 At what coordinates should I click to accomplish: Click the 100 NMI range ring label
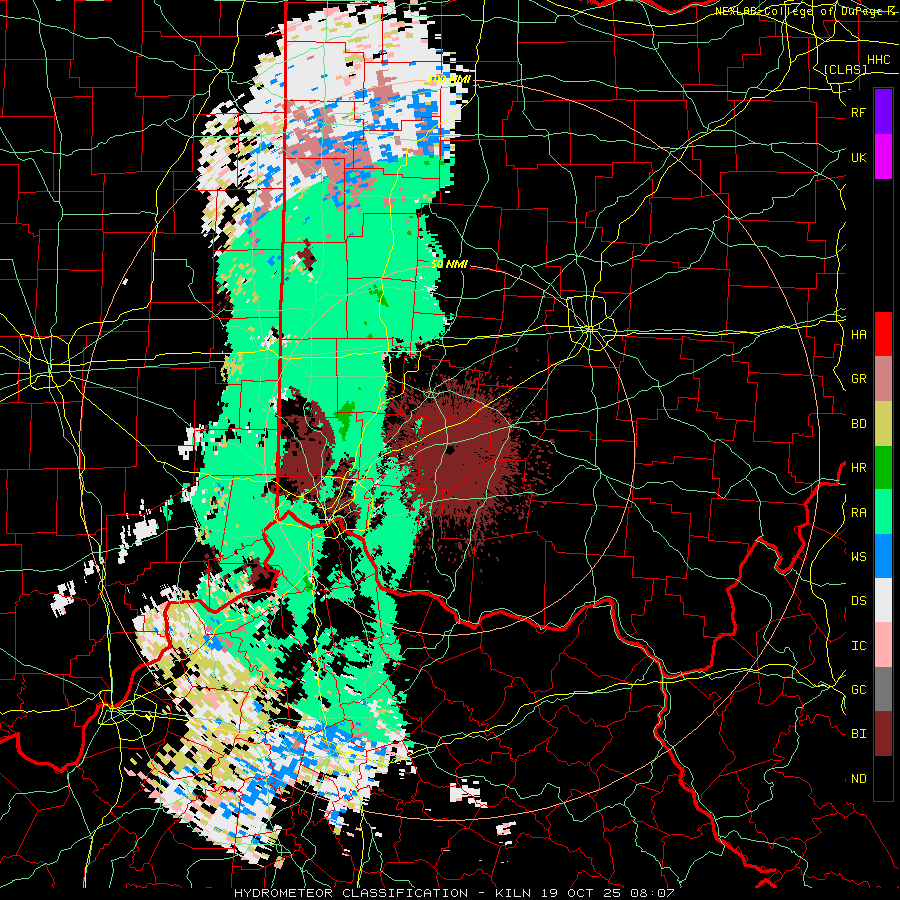coord(449,79)
